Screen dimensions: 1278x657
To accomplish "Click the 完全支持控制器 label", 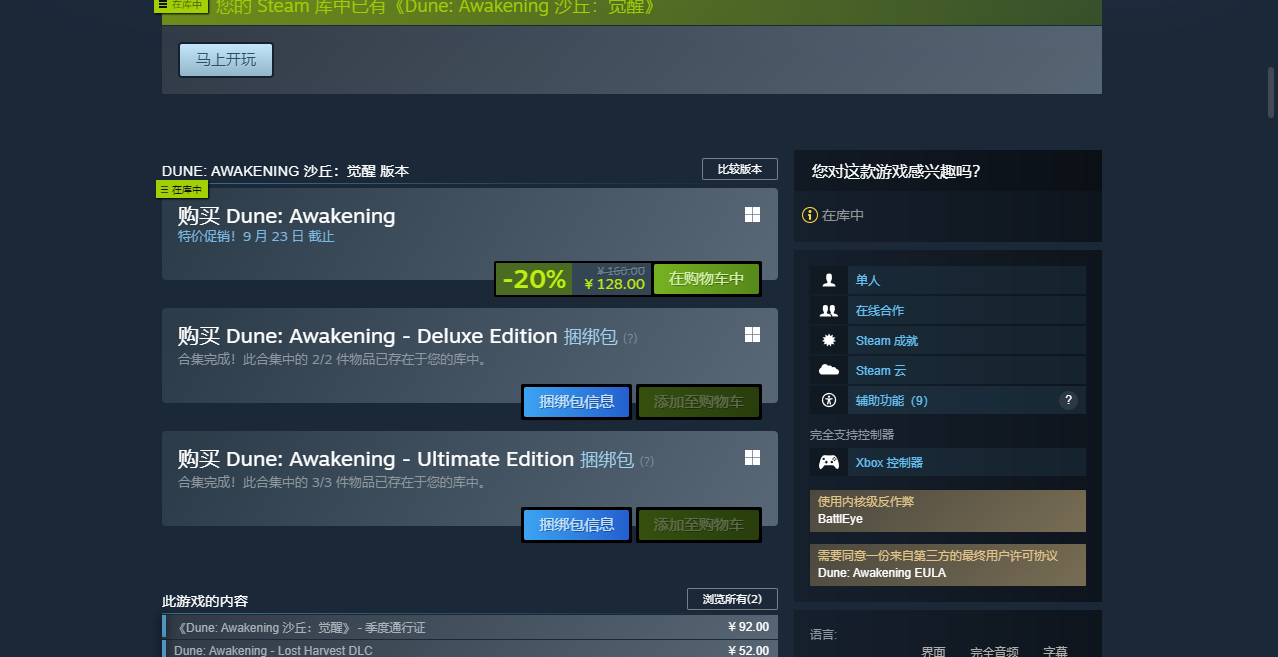I will click(x=852, y=435).
